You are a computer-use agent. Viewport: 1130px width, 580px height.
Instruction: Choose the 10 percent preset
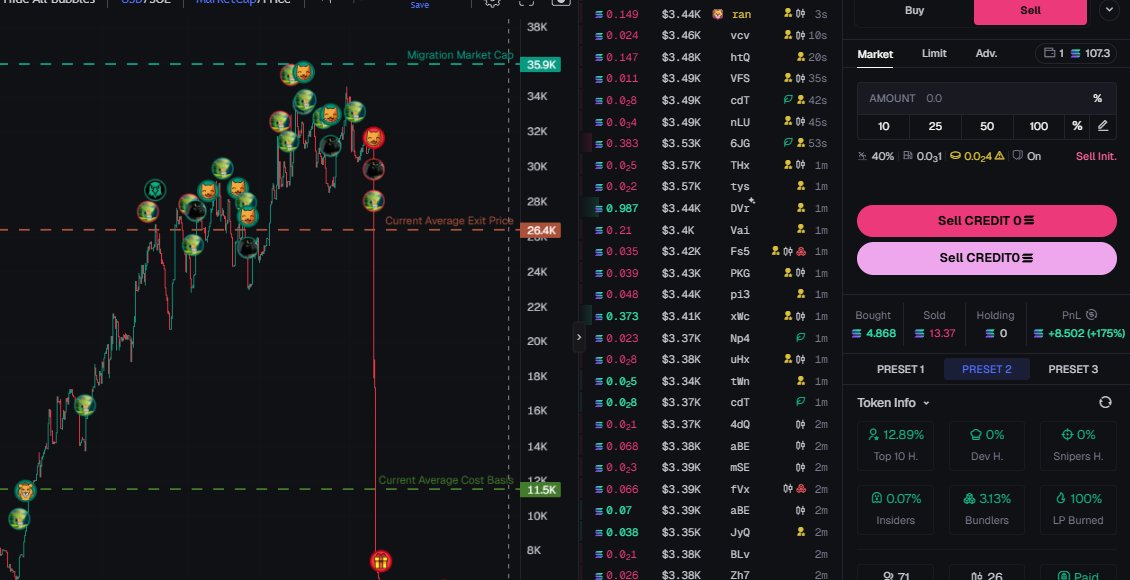click(884, 126)
